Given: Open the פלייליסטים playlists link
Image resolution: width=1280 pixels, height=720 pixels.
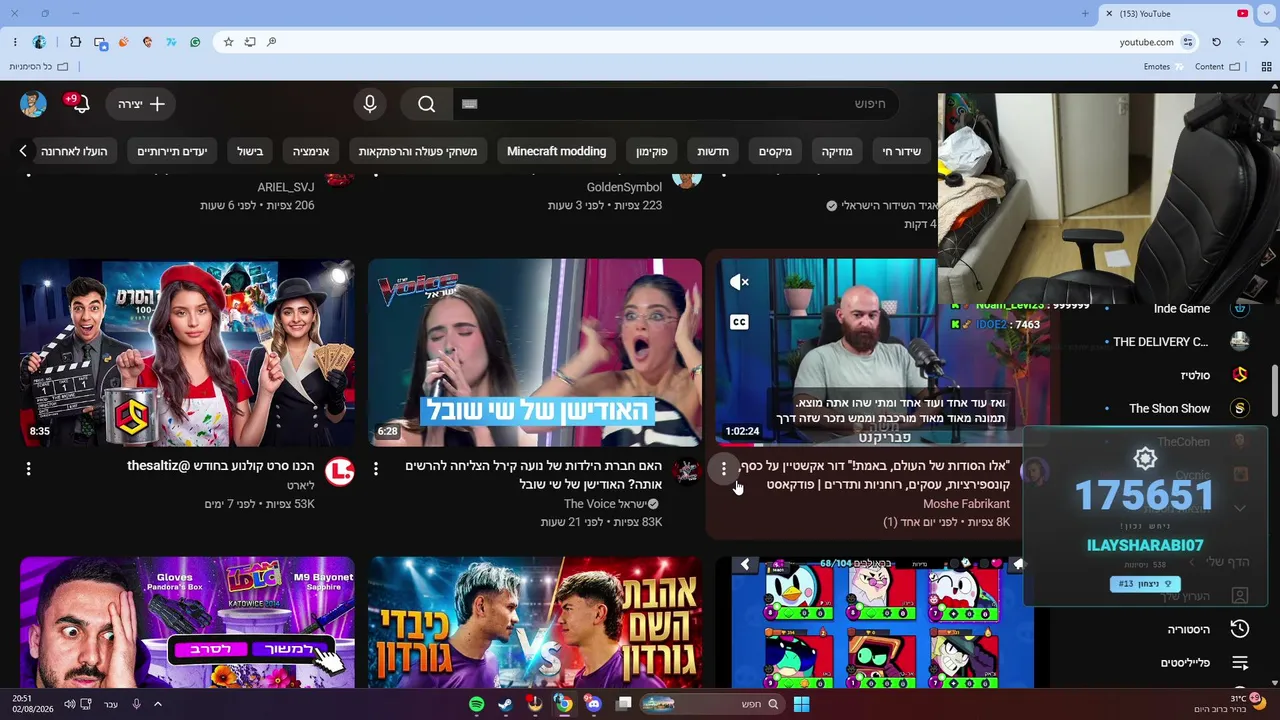Looking at the screenshot, I should pos(1185,663).
